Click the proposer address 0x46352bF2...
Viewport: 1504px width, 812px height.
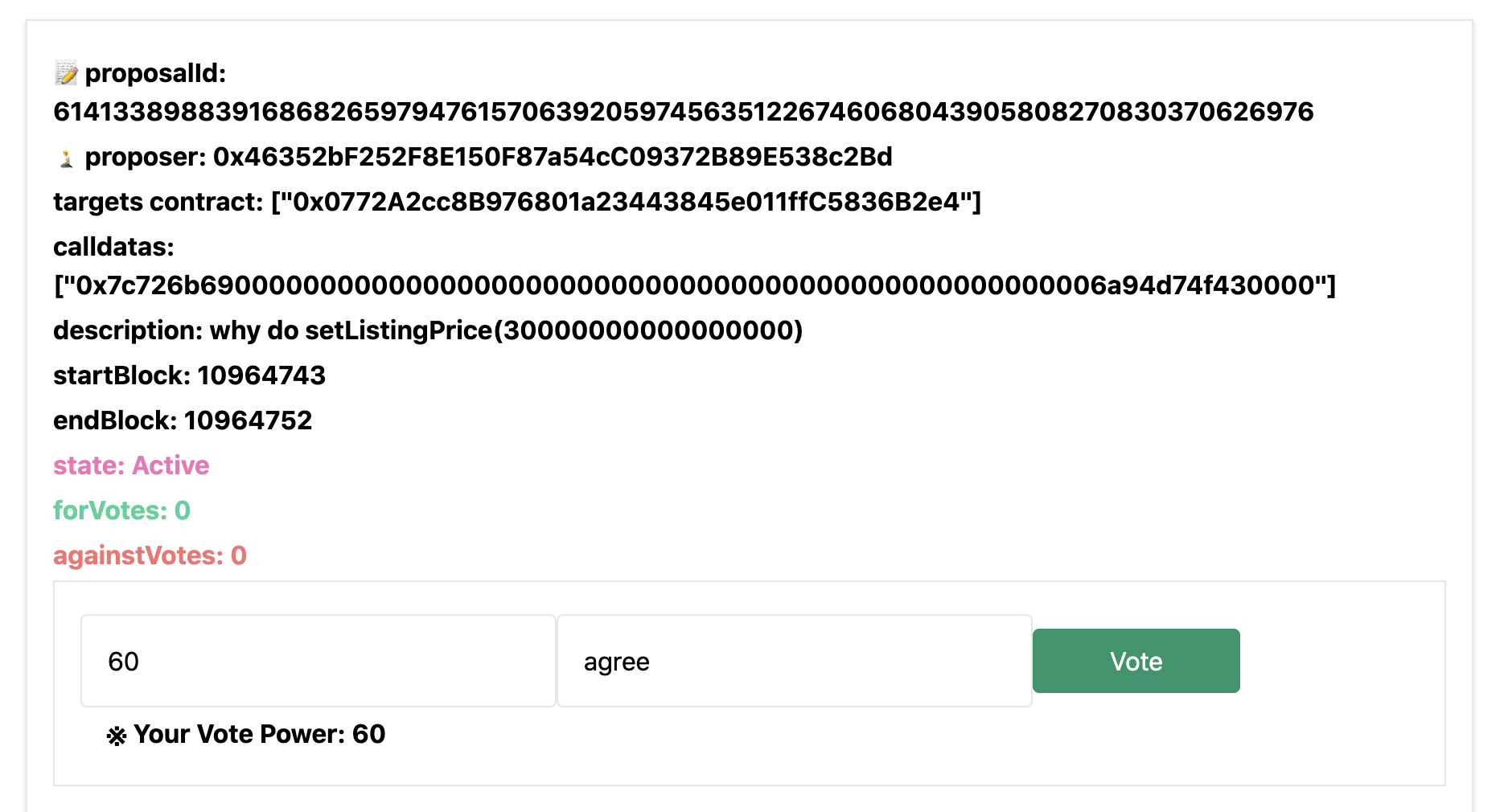[x=553, y=157]
